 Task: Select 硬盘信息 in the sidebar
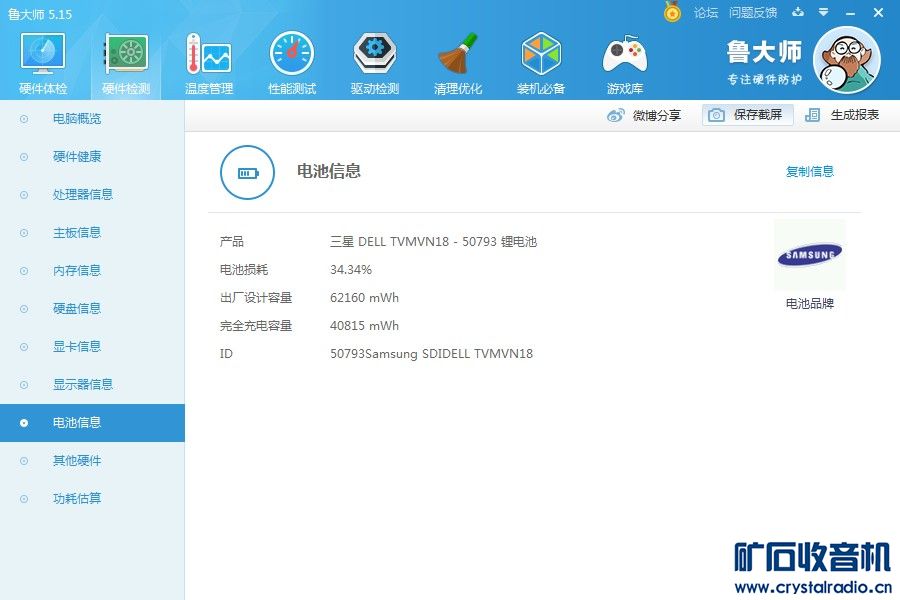[77, 308]
